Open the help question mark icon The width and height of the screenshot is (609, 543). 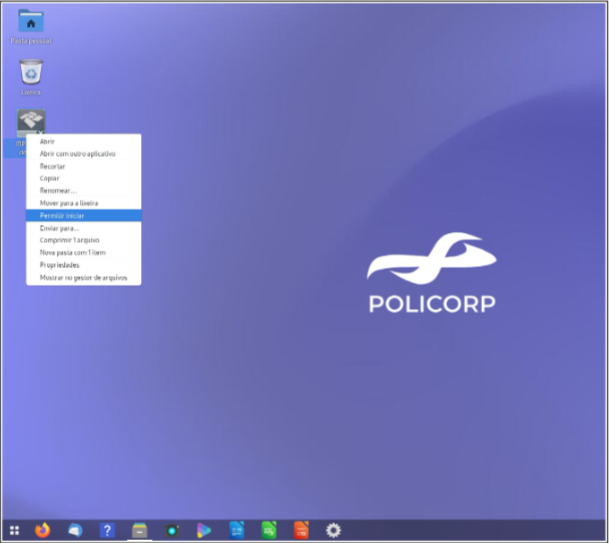[107, 530]
